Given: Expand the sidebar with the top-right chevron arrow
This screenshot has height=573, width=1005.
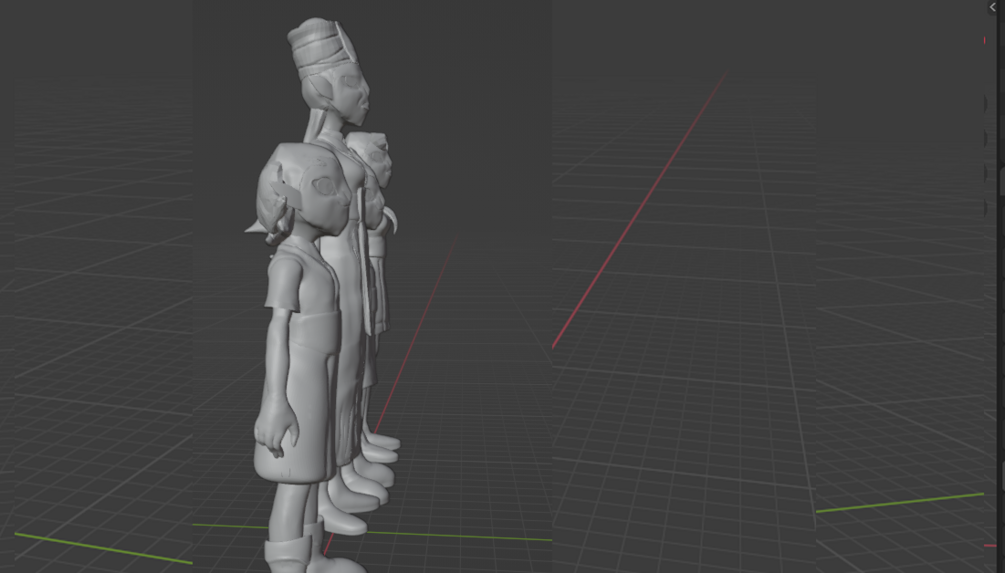Looking at the screenshot, I should pyautogui.click(x=993, y=7).
